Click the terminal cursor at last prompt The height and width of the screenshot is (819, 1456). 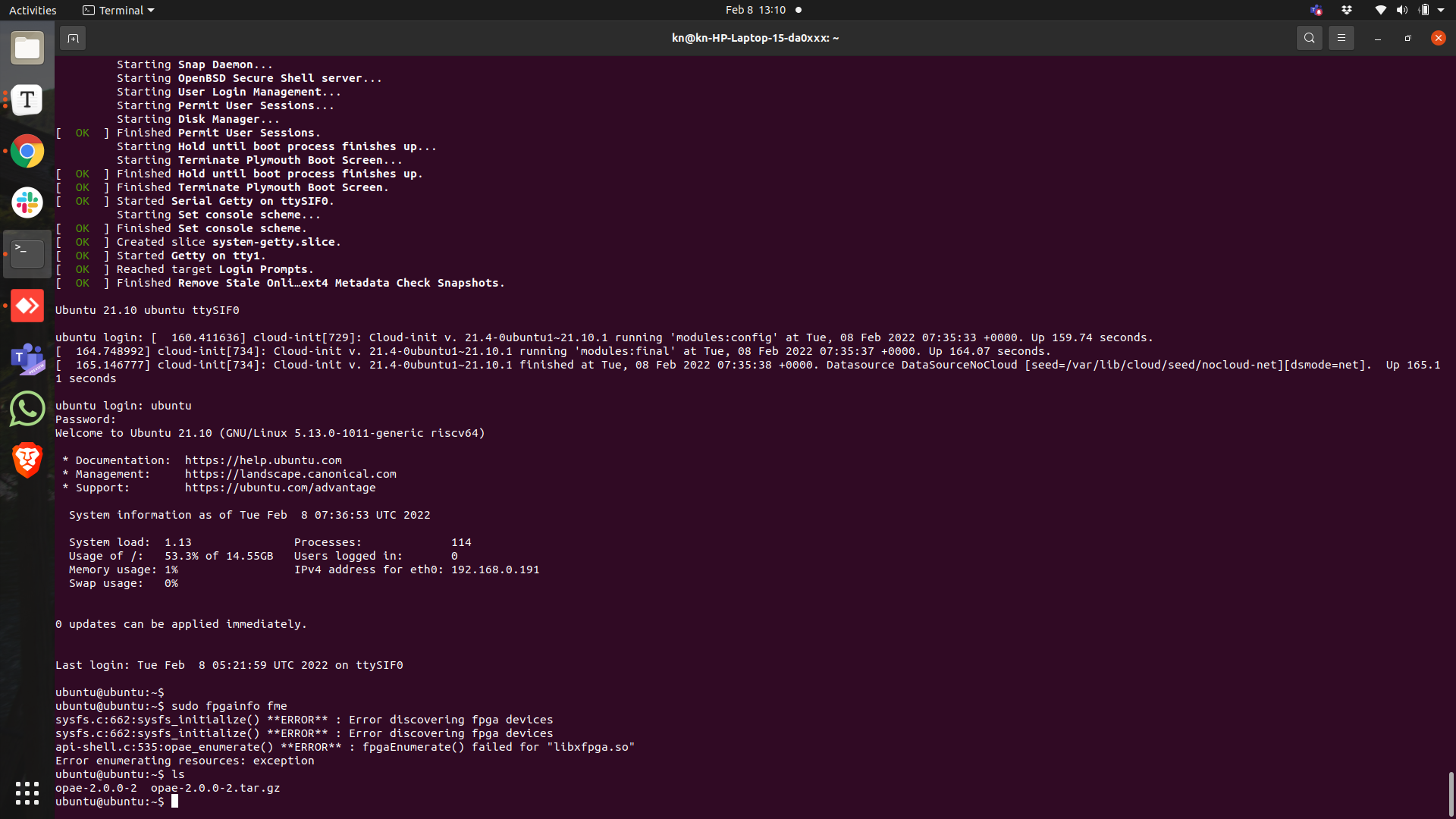(x=174, y=802)
